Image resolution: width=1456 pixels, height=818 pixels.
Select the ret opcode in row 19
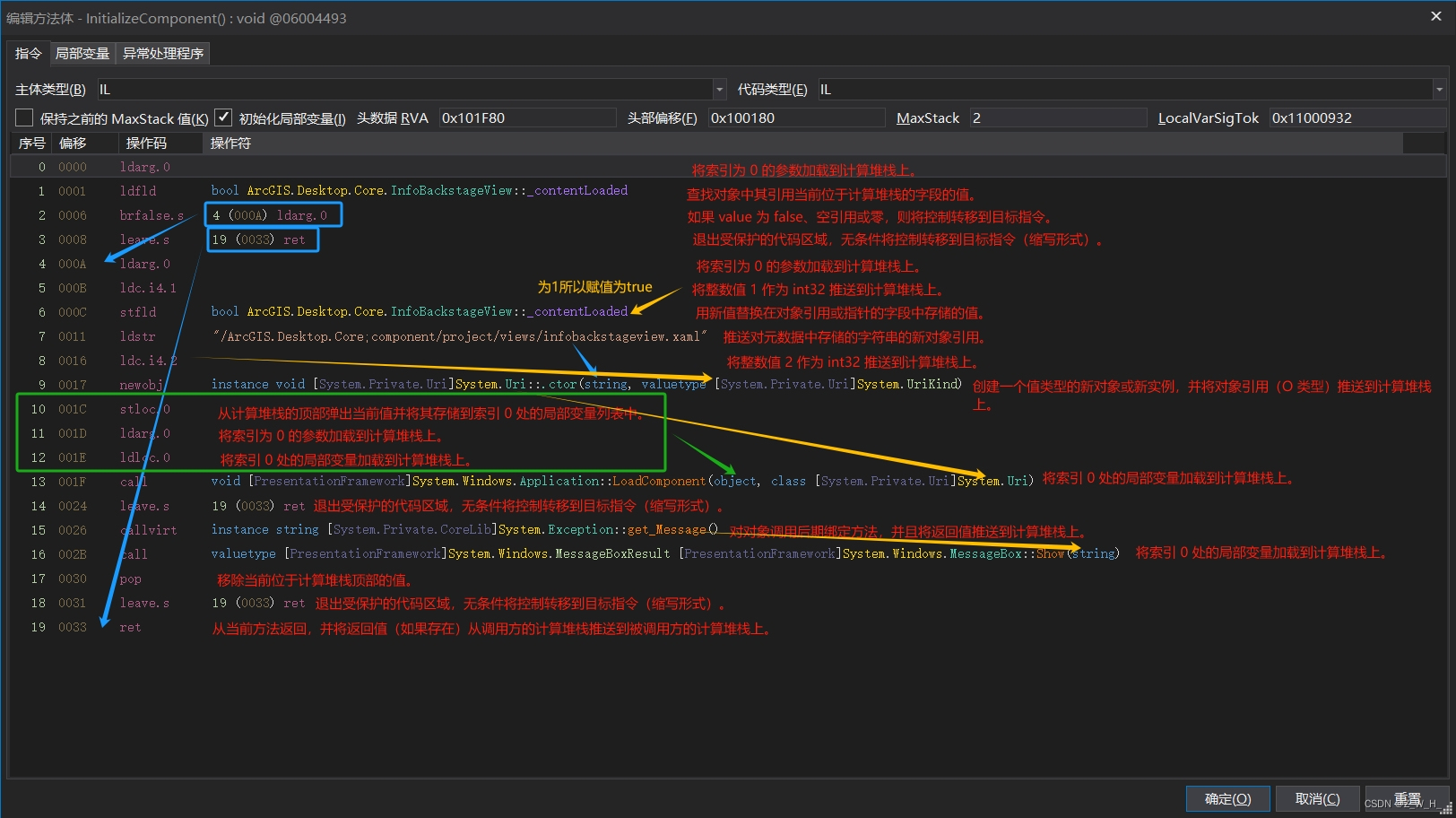point(131,627)
